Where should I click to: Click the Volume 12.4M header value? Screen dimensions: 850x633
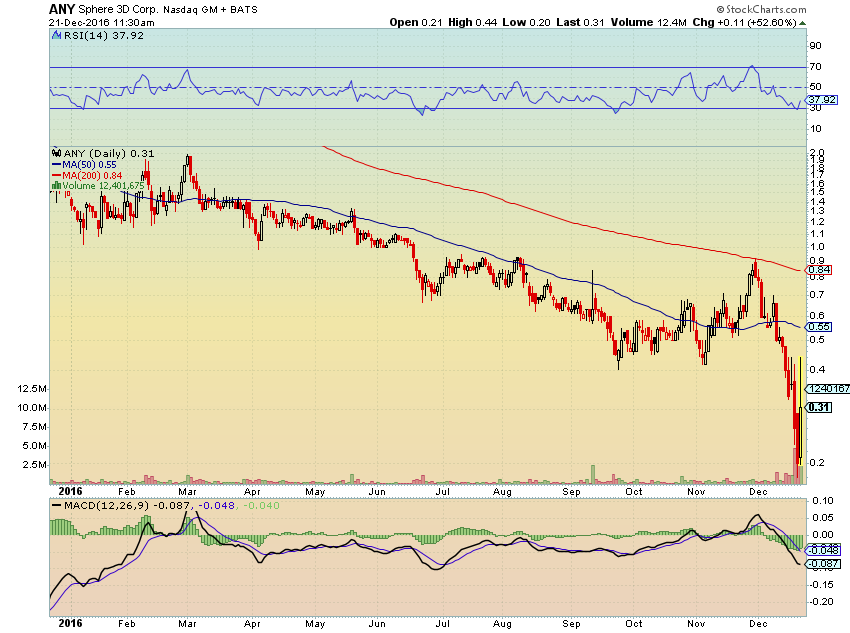coord(649,22)
